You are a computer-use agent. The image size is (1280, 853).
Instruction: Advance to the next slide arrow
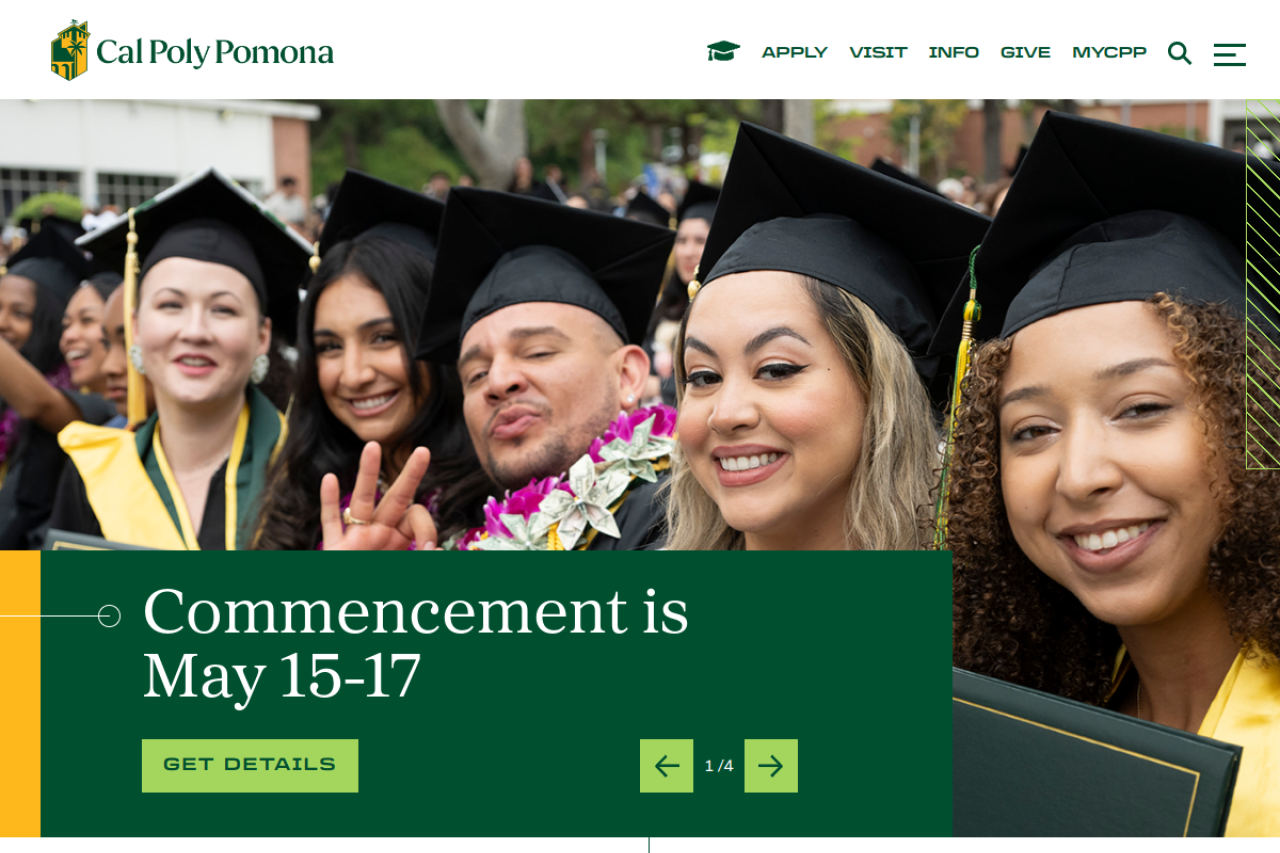[770, 766]
